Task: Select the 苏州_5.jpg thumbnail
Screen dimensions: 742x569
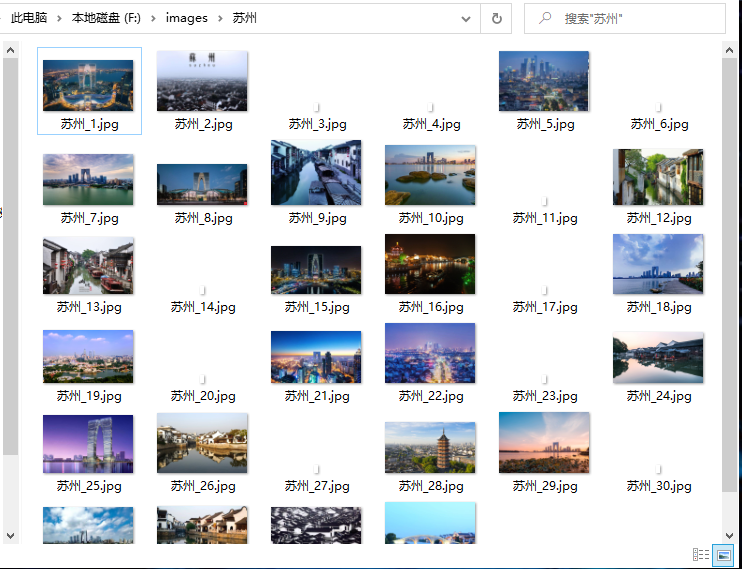Action: 544,81
